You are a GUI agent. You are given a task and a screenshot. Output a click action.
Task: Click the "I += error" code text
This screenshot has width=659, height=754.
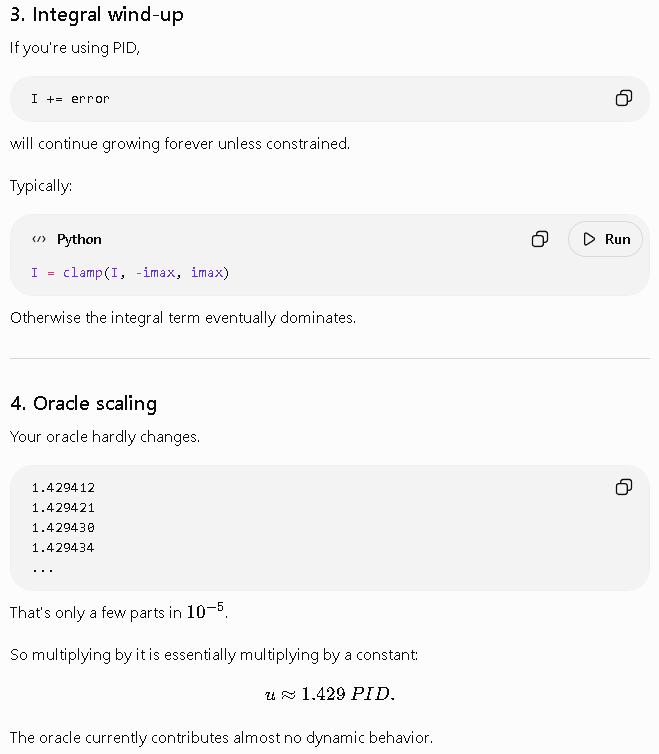point(71,99)
